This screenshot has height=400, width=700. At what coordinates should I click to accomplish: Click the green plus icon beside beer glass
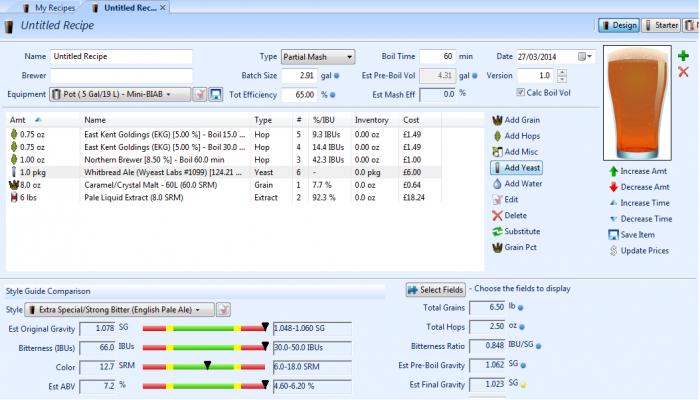pos(683,56)
